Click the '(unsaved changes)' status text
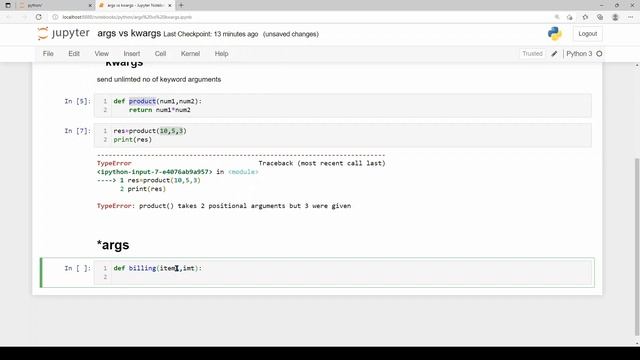Image resolution: width=640 pixels, height=360 pixels. point(291,34)
